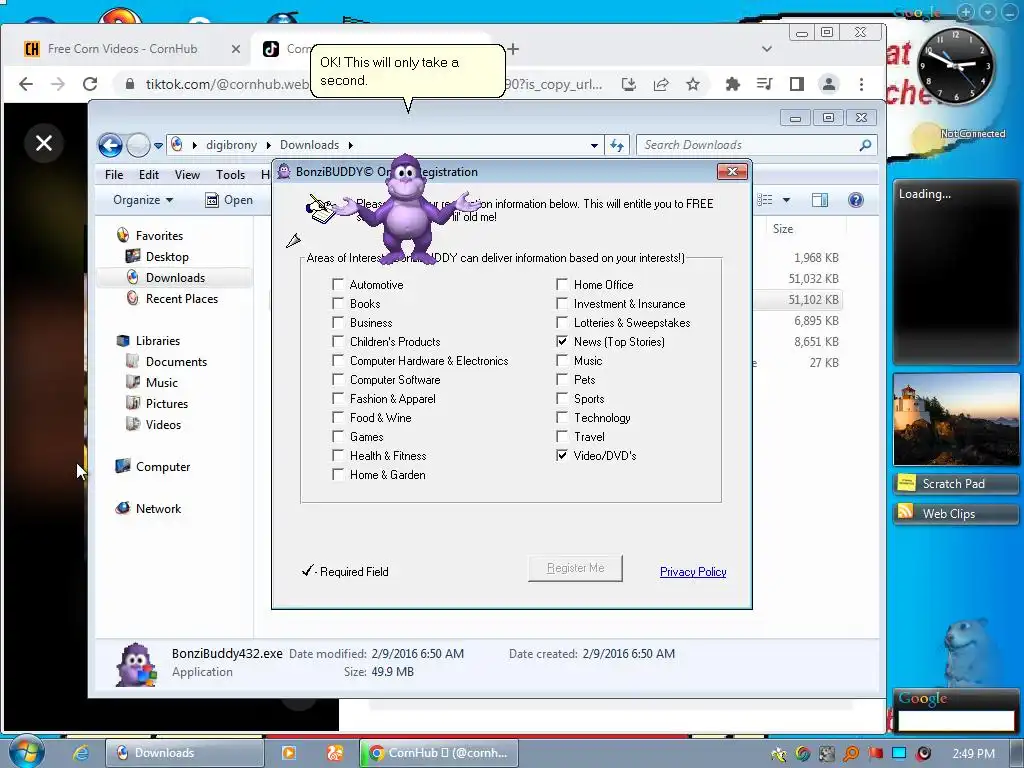Click the share icon in Chrome address bar
The image size is (1024, 768).
coord(661,84)
